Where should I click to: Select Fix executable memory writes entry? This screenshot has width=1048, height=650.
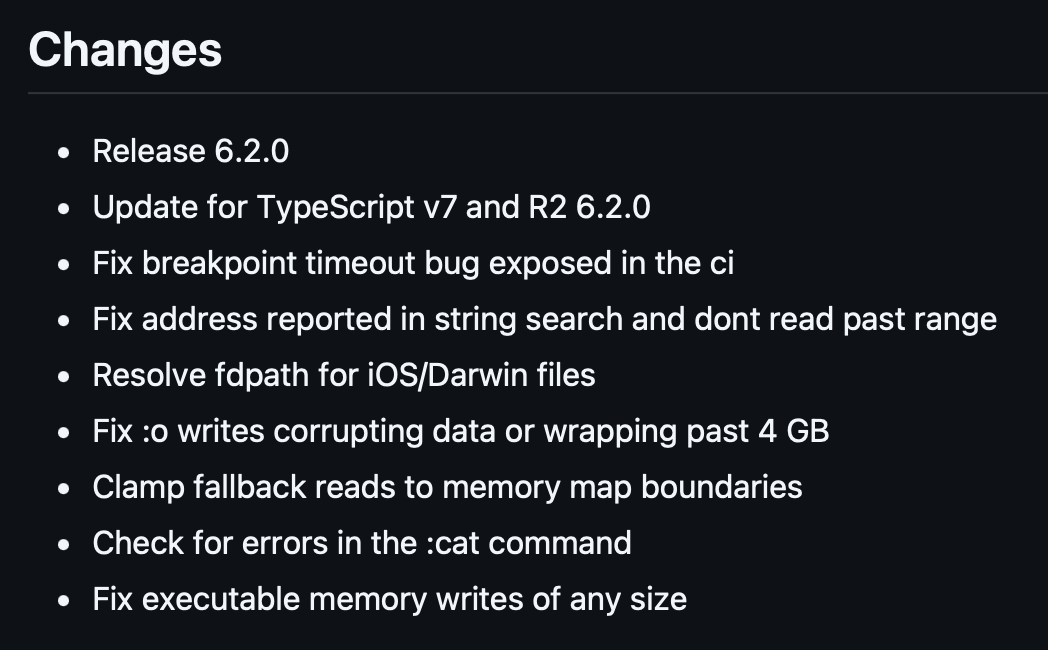[390, 599]
